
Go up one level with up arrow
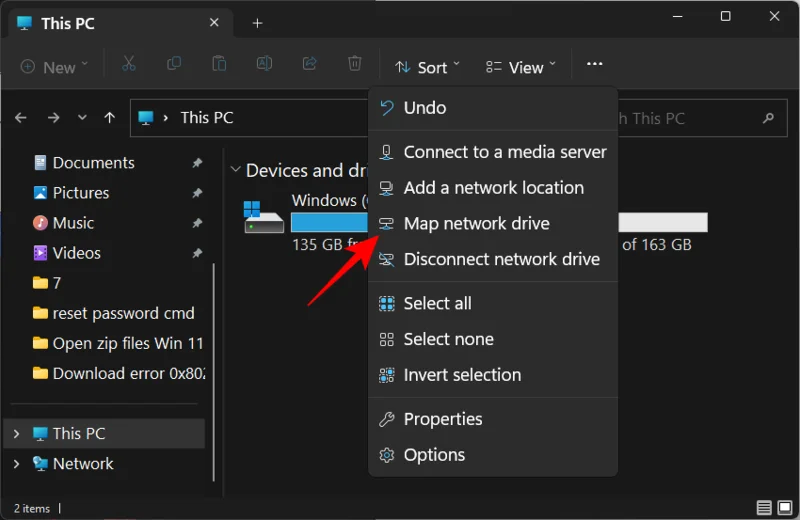click(109, 118)
